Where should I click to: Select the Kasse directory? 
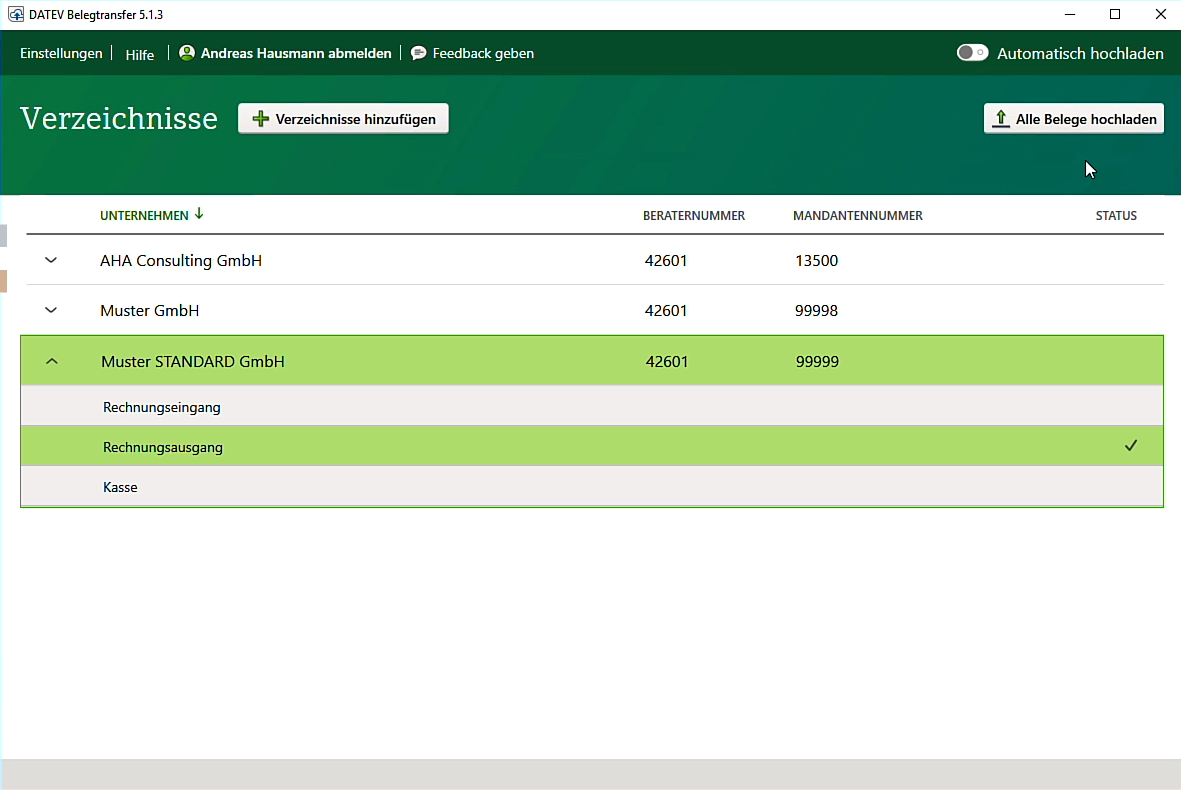592,487
